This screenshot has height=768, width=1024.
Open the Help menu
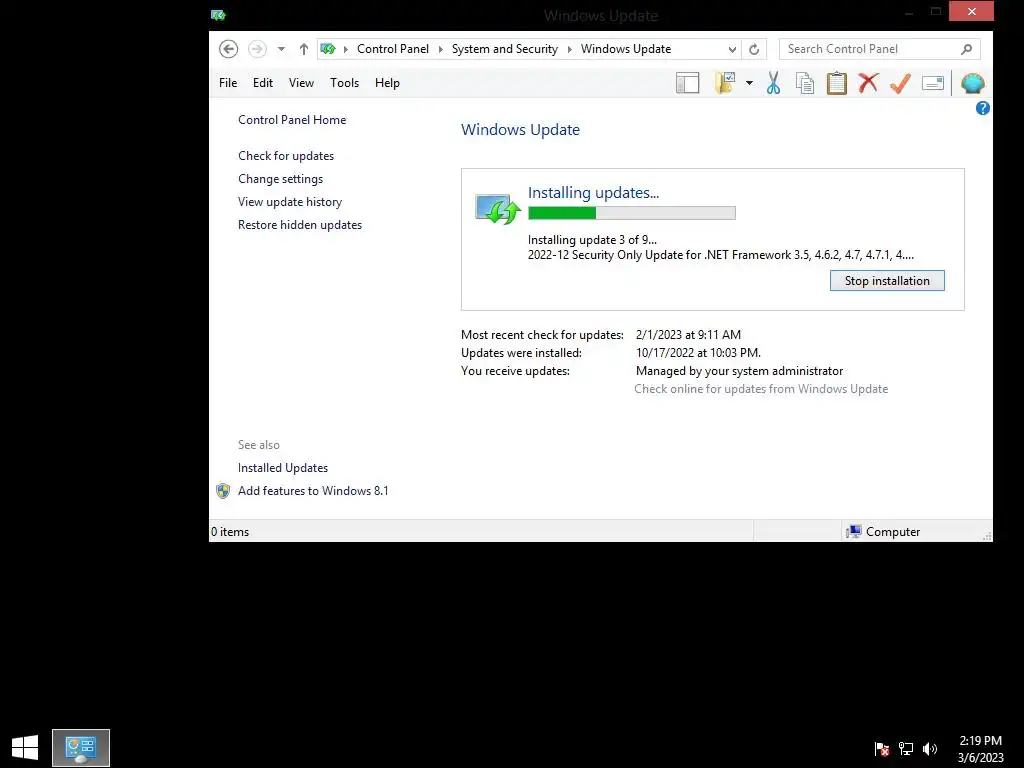pos(387,83)
